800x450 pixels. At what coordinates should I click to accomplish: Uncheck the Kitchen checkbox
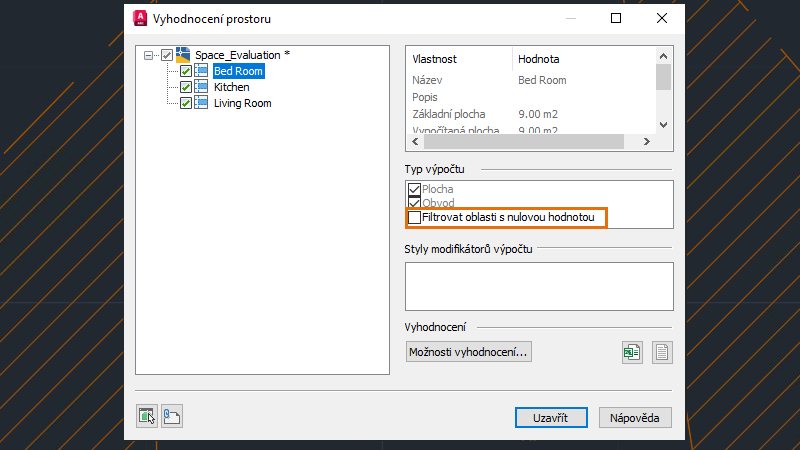(x=186, y=87)
